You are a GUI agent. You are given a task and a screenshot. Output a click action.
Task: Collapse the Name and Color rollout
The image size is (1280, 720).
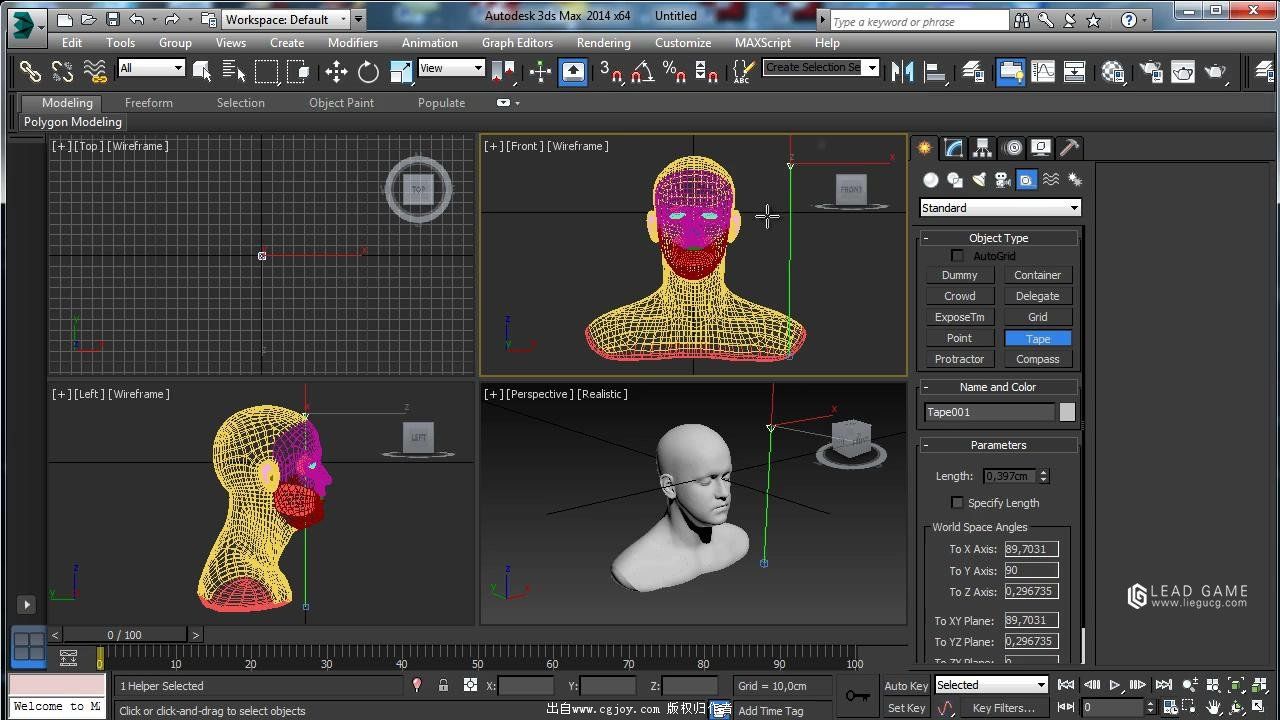point(998,387)
